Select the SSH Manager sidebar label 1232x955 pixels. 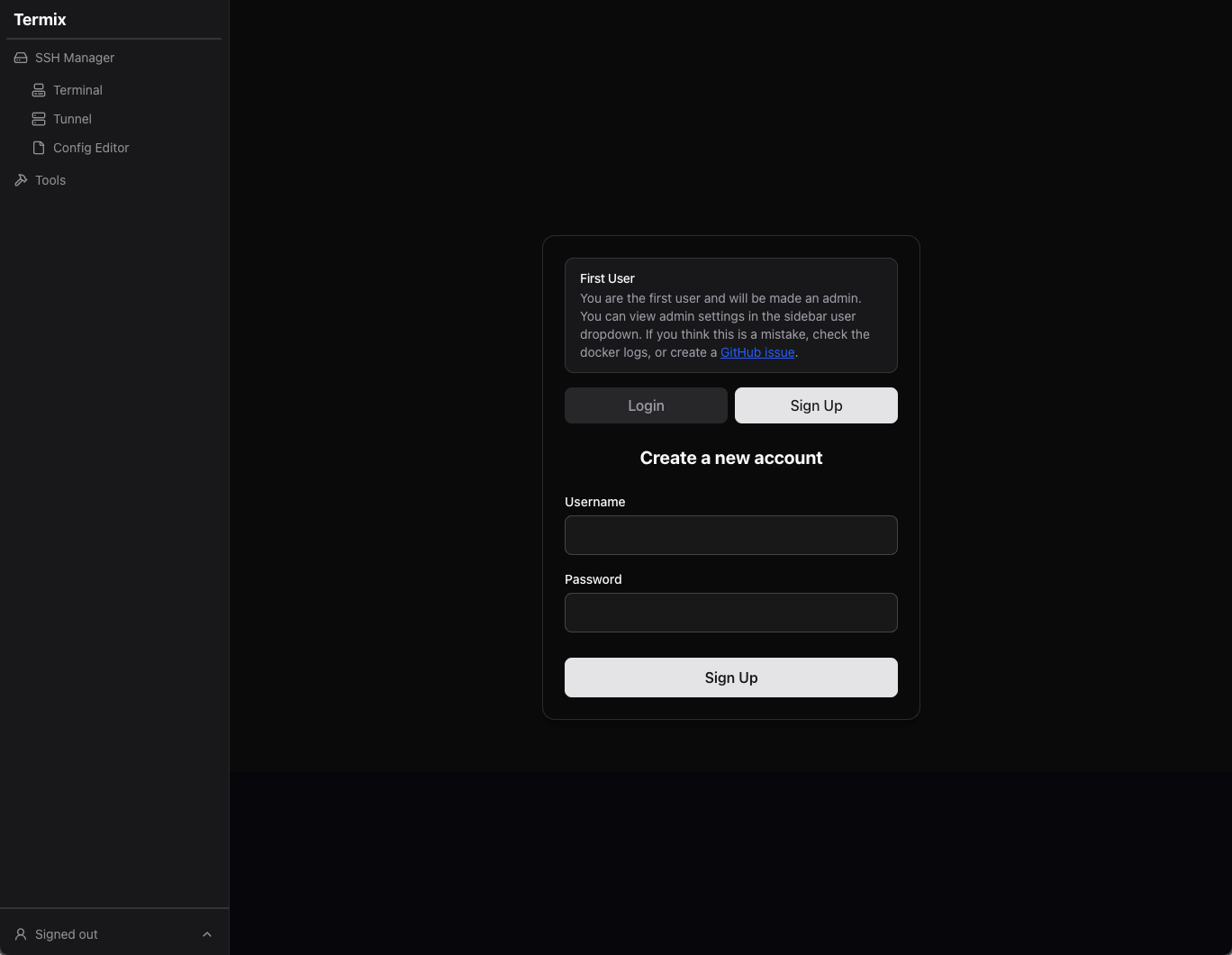pos(75,58)
